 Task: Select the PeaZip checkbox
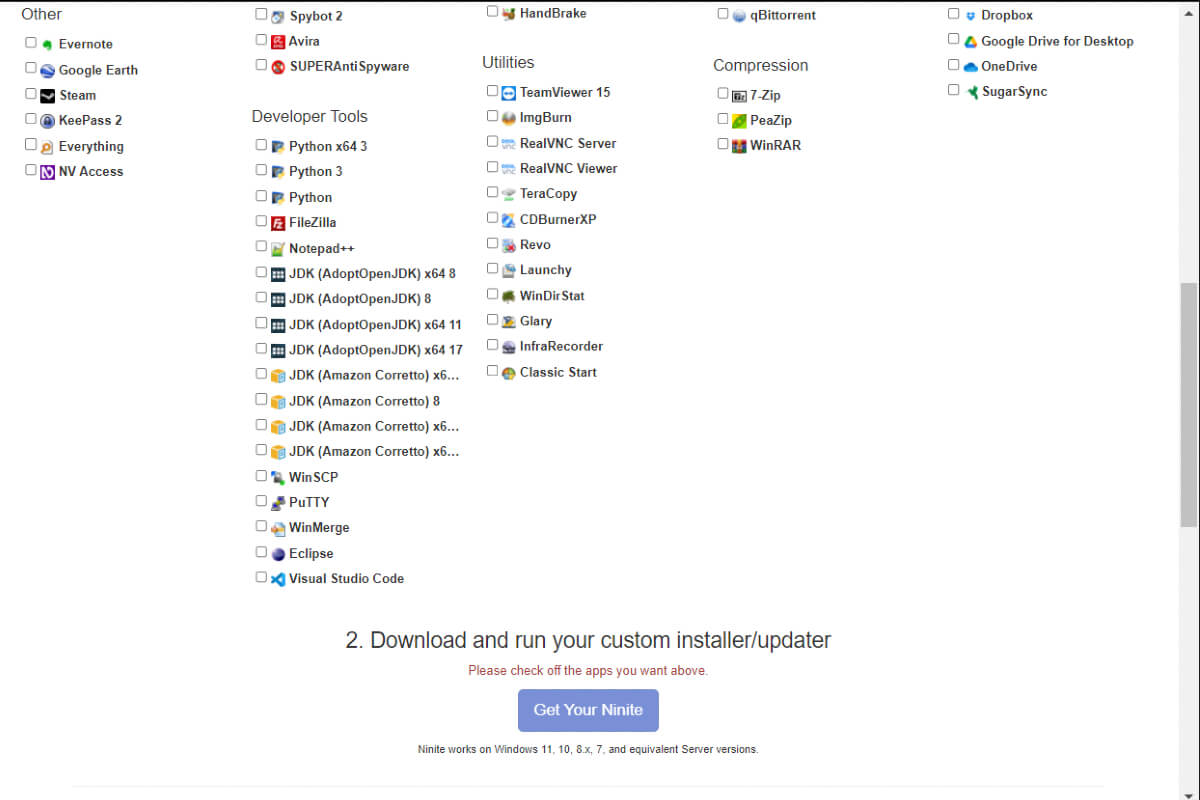point(723,119)
